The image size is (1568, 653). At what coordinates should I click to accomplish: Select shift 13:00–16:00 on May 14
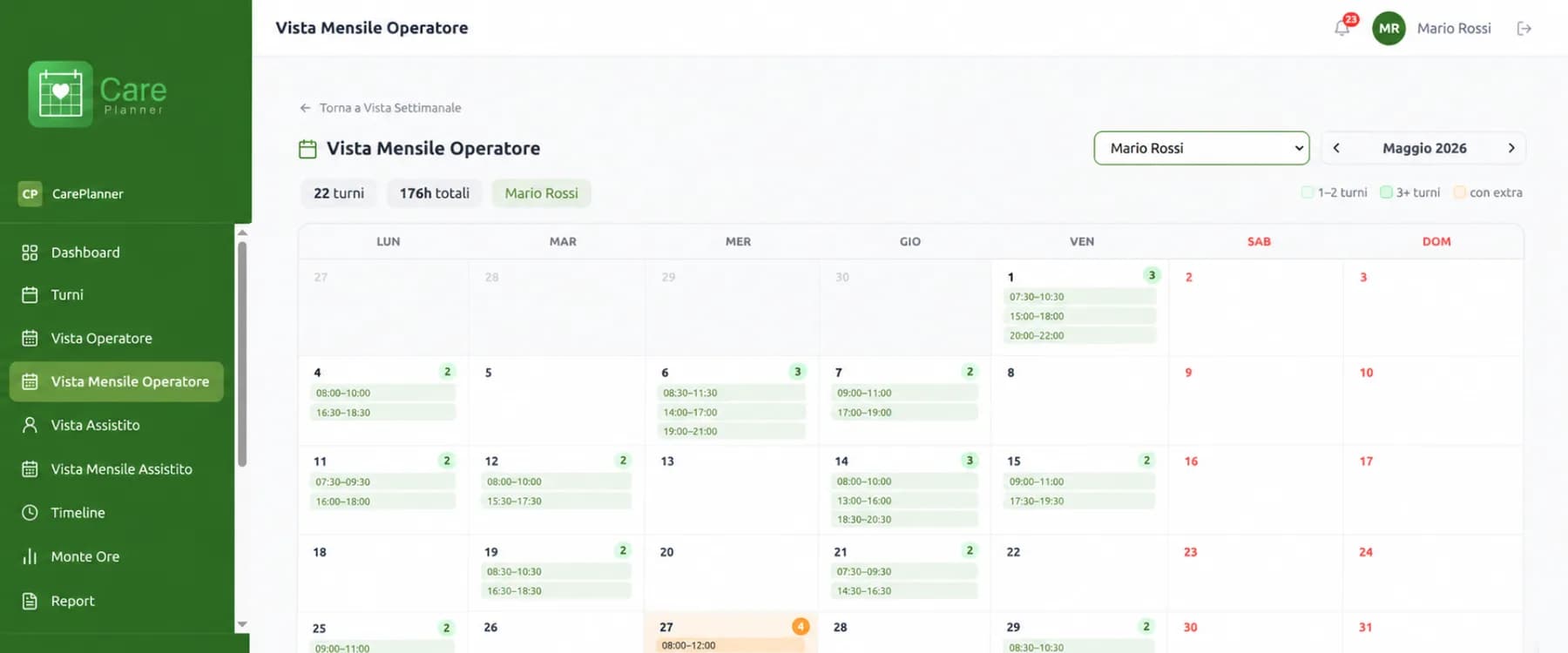(904, 501)
